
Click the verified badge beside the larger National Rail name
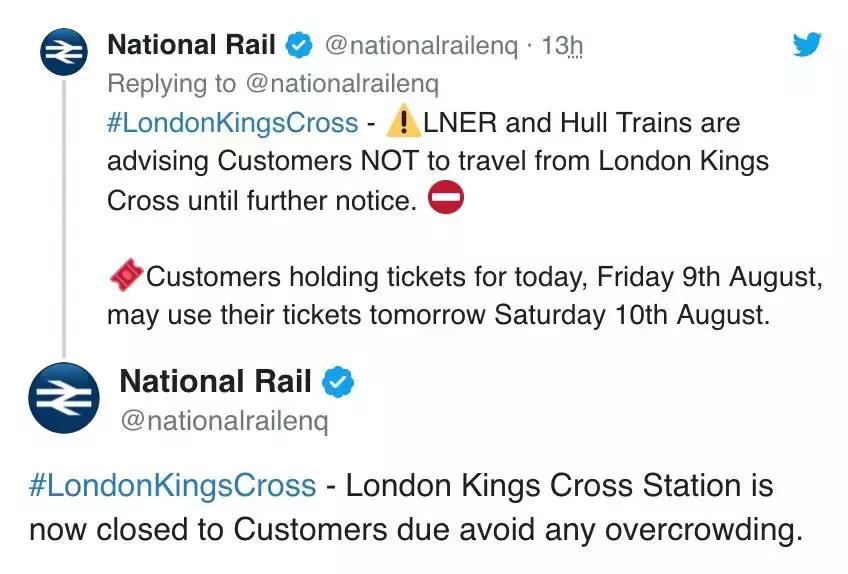pyautogui.click(x=339, y=382)
